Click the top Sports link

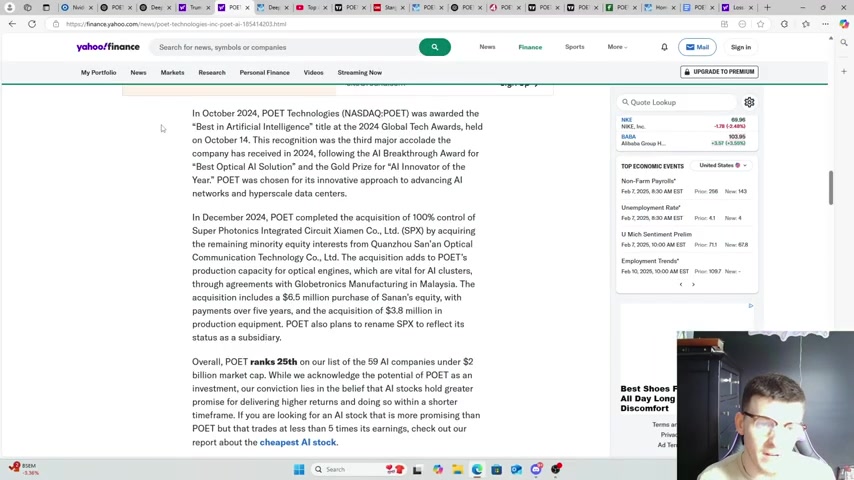tap(575, 47)
